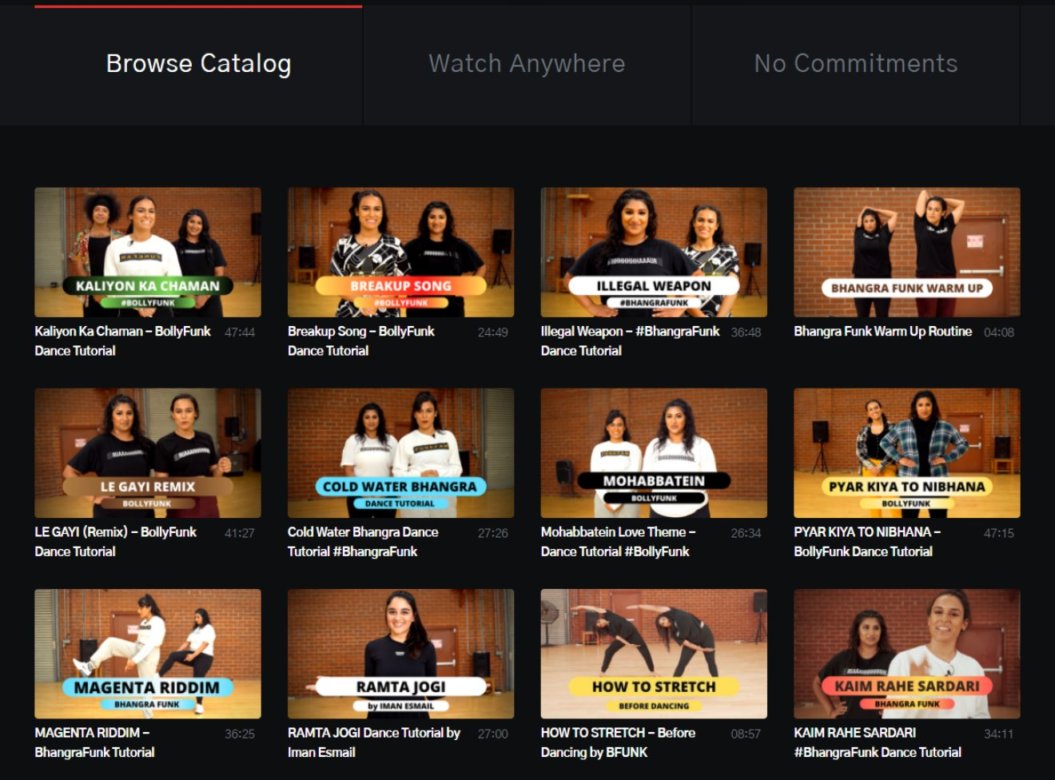
Task: Click title link Kaliyon Ka Chaman – BollyFunk Dance Tutorial
Action: pyautogui.click(x=122, y=341)
